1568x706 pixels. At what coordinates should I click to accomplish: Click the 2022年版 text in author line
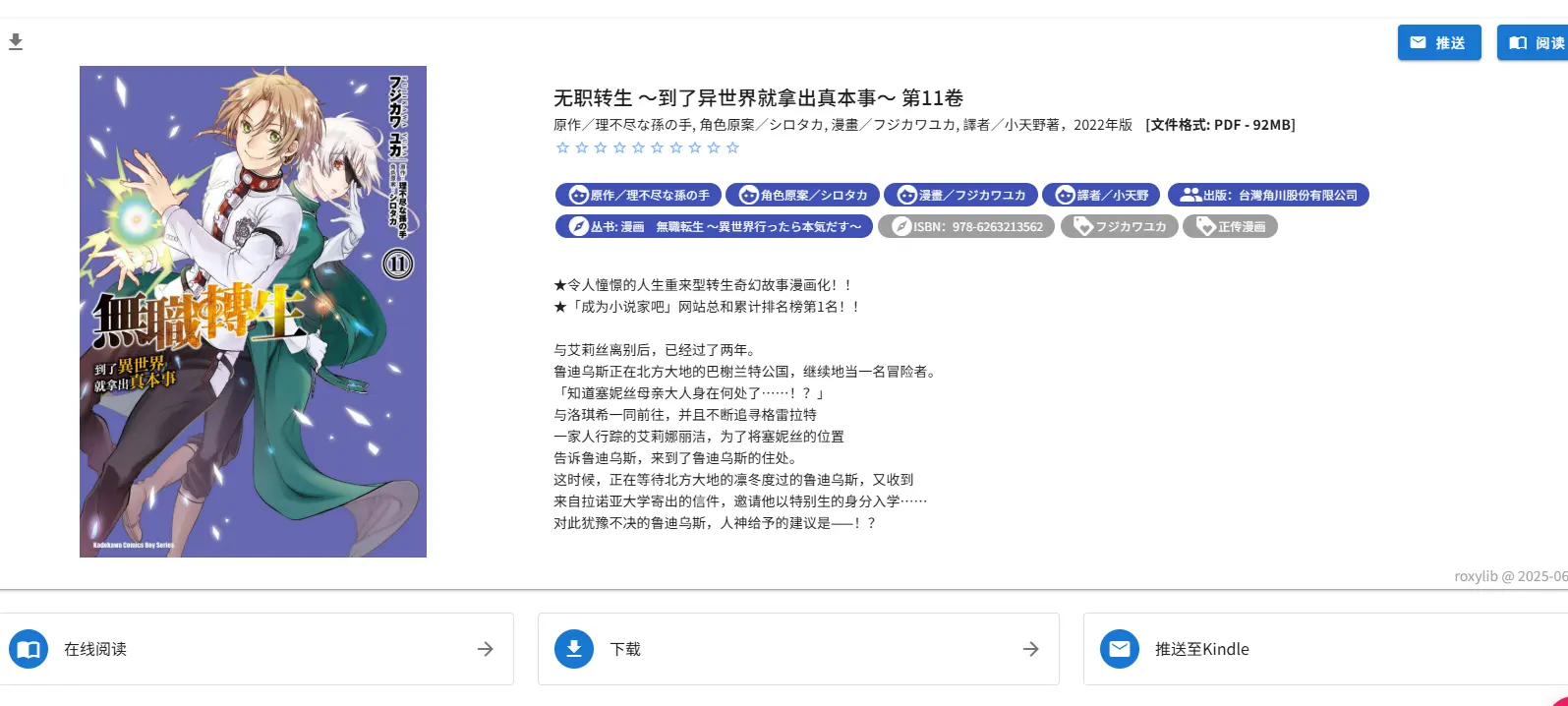click(1103, 125)
